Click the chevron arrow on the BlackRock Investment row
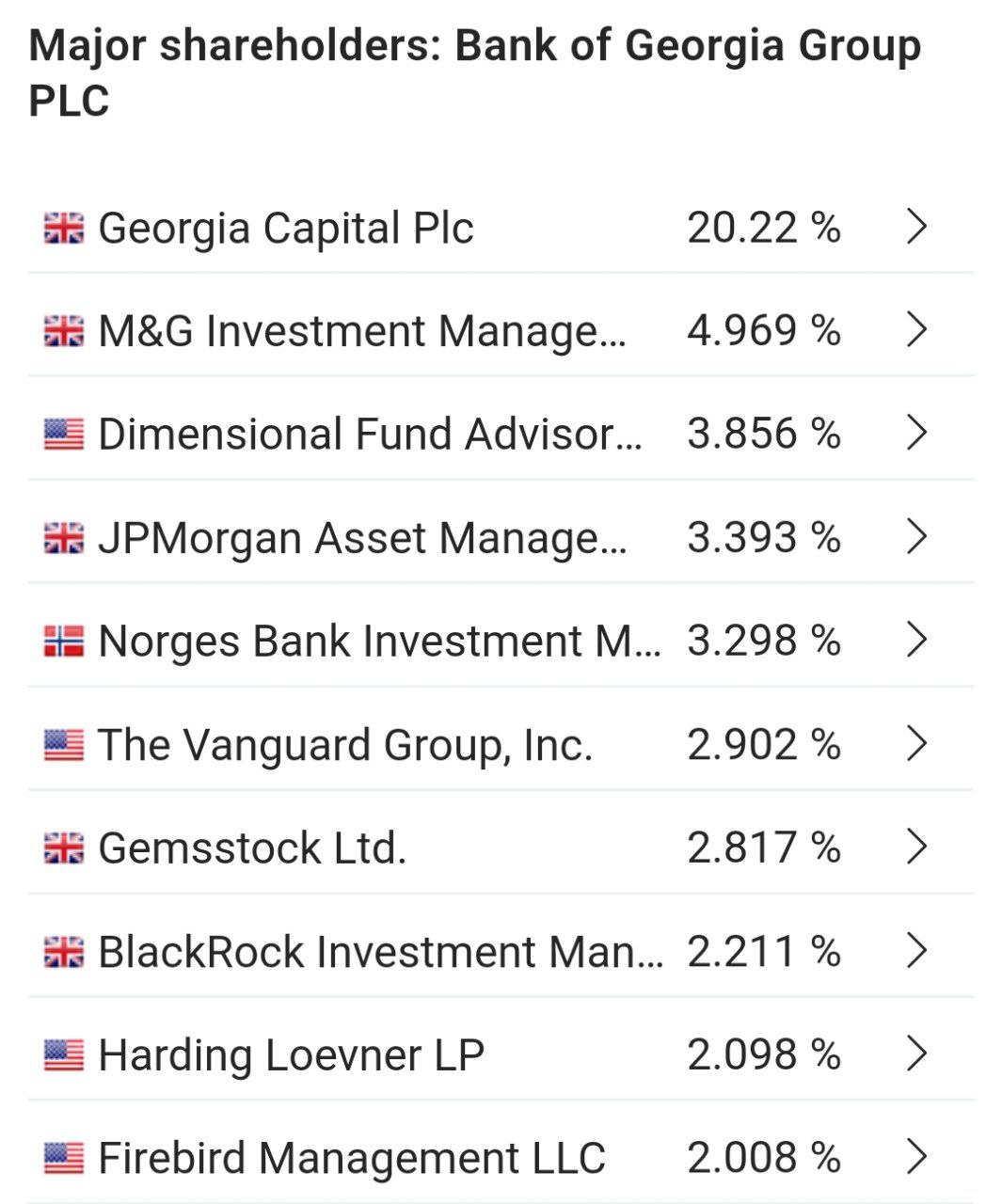The height and width of the screenshot is (1204, 1002). pos(916,951)
